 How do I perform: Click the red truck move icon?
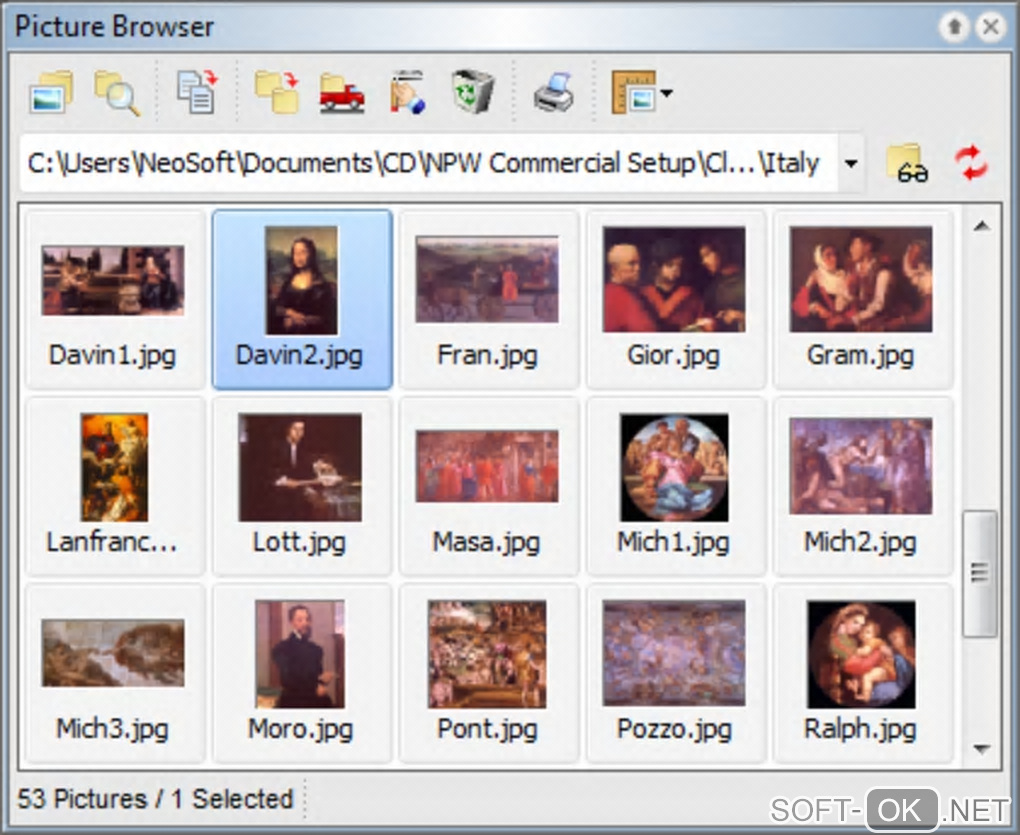(x=342, y=93)
